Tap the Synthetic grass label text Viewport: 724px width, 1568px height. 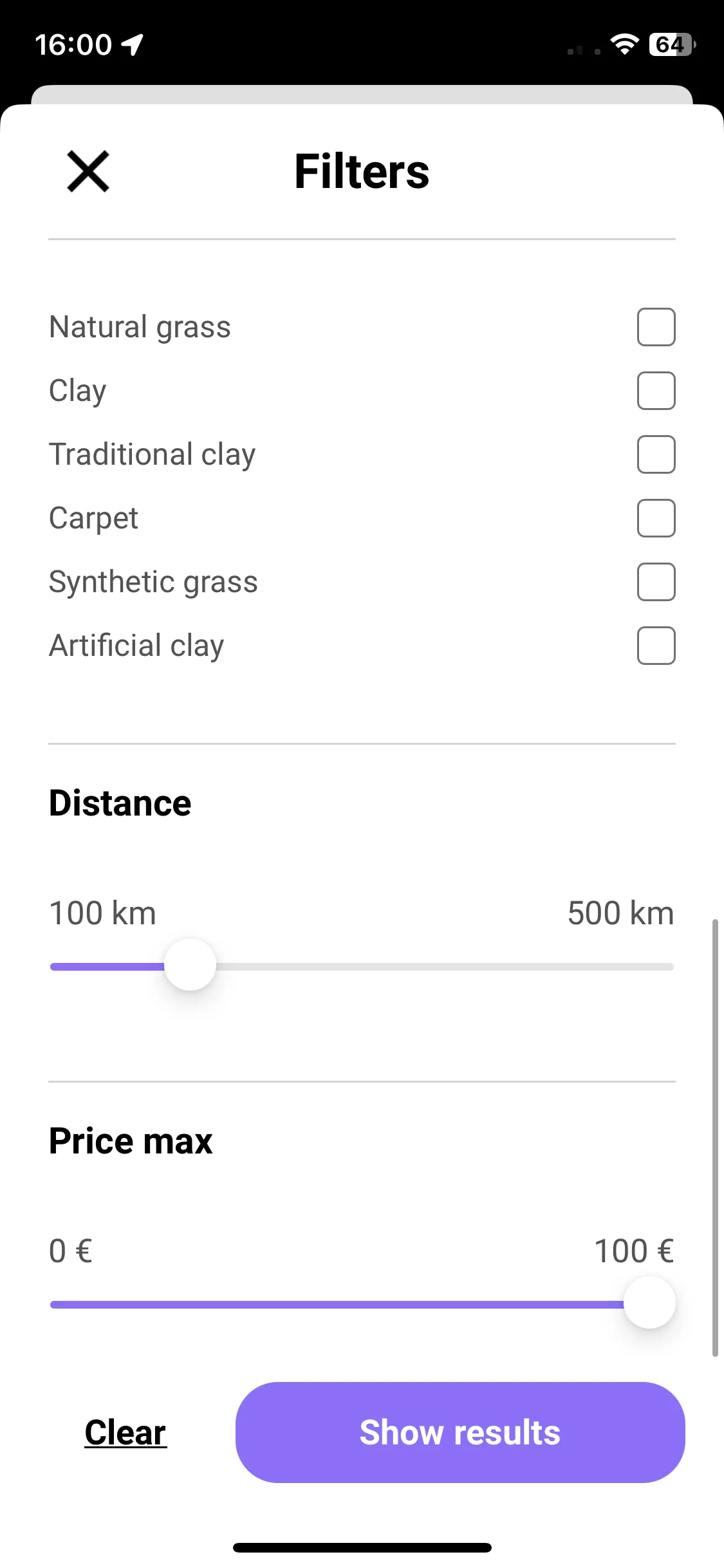tap(154, 582)
